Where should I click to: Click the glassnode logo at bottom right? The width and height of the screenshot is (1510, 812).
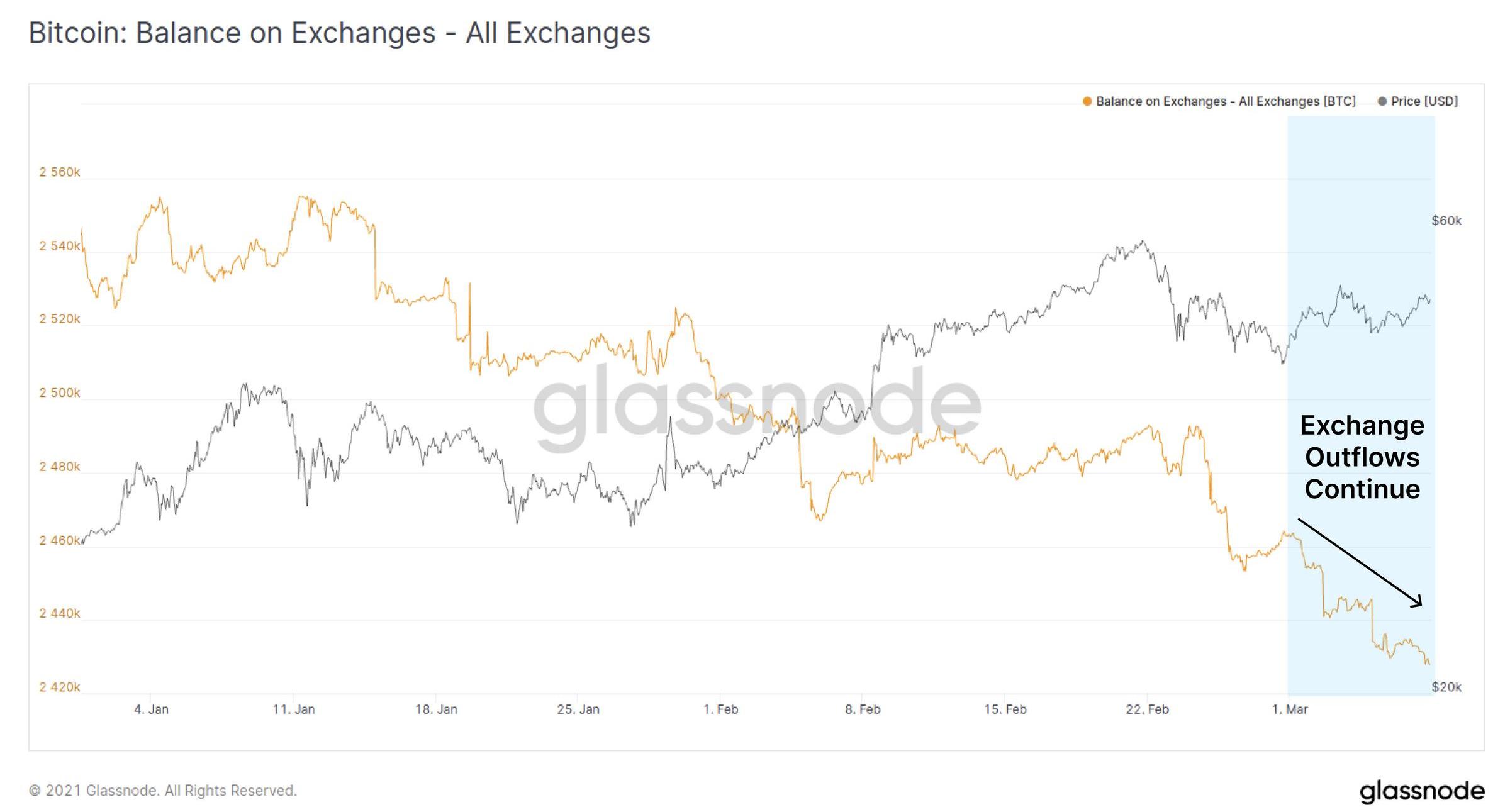coord(1421,791)
